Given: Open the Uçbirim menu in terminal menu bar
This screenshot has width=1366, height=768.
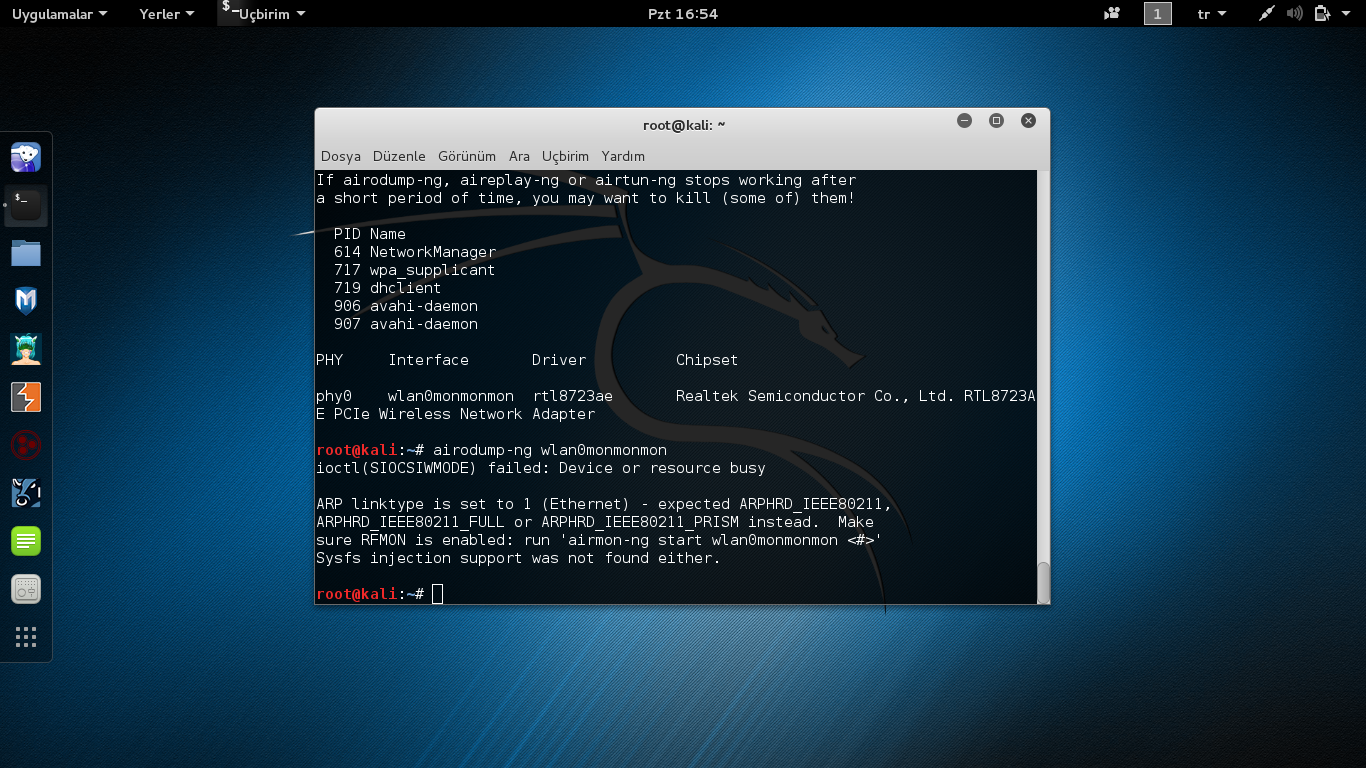Looking at the screenshot, I should pos(565,156).
